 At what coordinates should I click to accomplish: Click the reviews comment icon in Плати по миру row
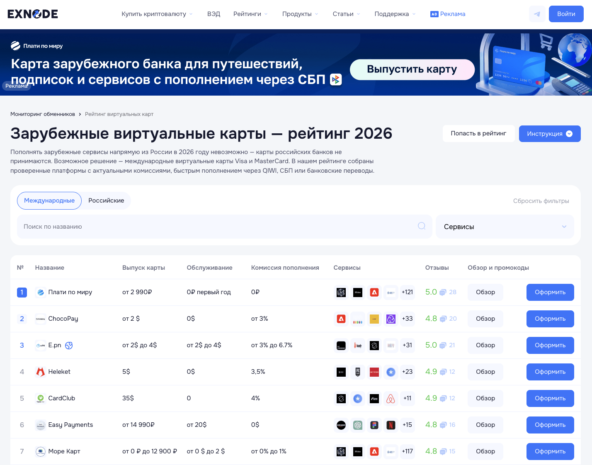pyautogui.click(x=443, y=292)
